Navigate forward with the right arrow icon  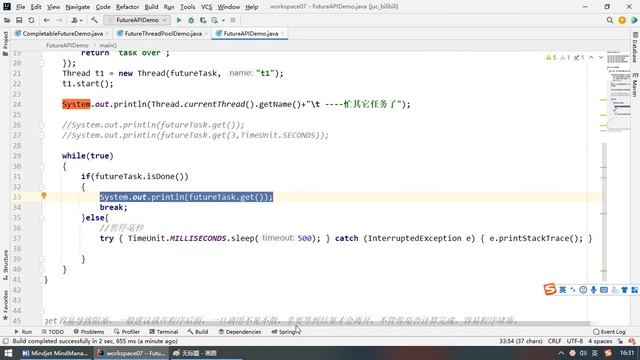(59, 20)
